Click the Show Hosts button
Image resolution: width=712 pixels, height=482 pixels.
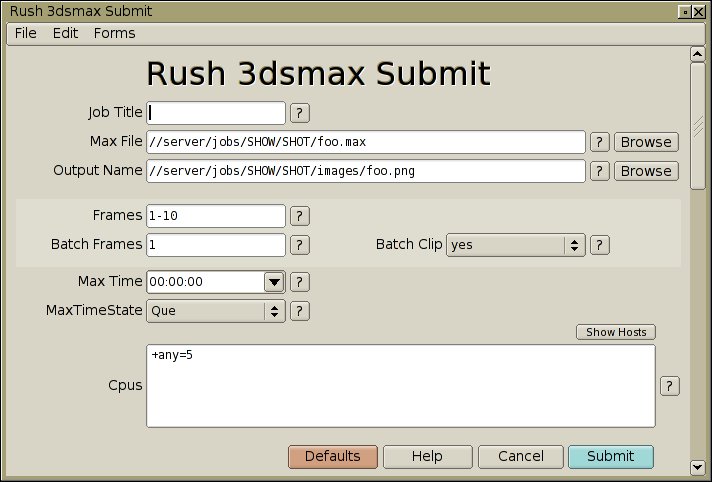[616, 332]
